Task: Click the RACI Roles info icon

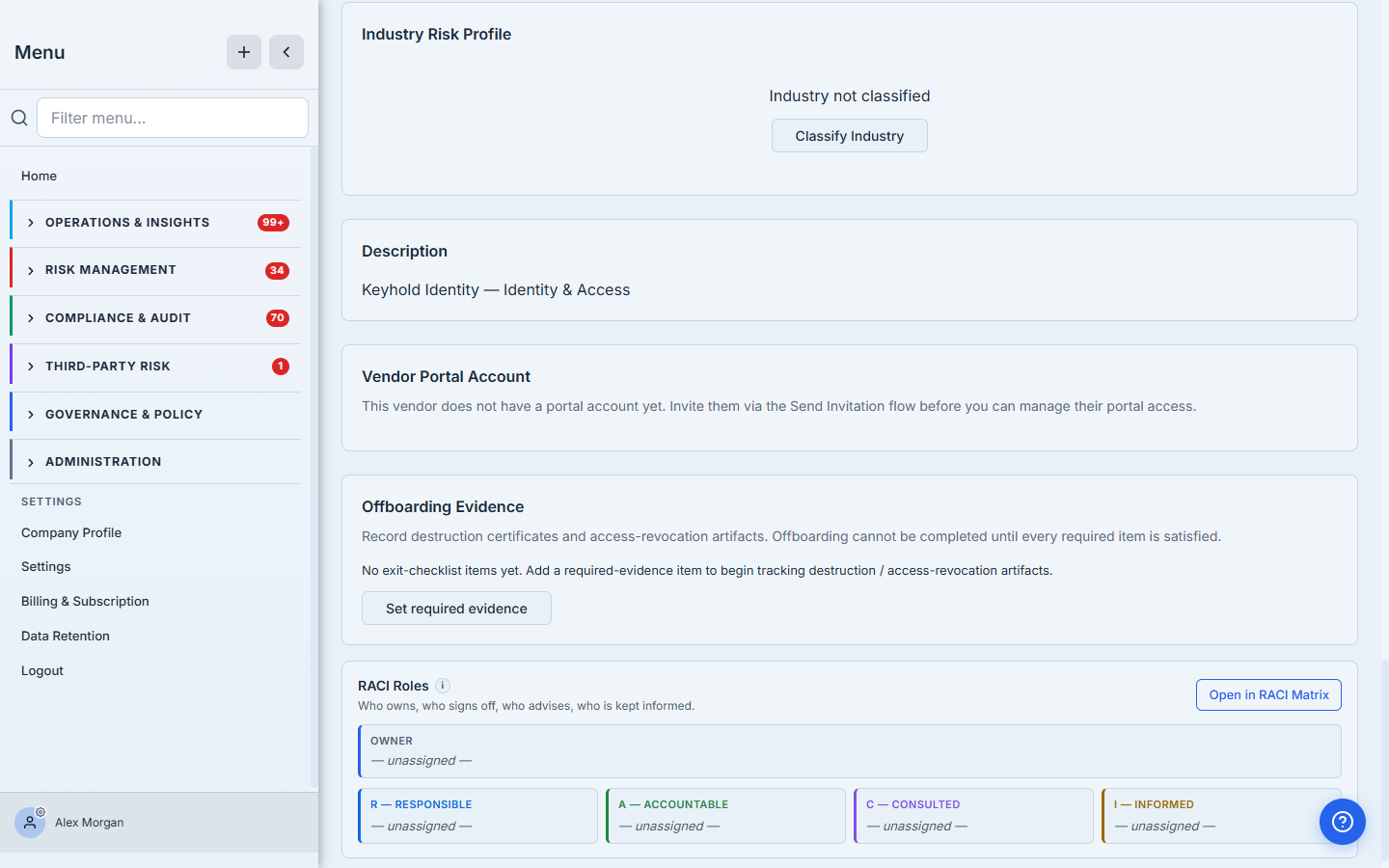Action: coord(443,686)
